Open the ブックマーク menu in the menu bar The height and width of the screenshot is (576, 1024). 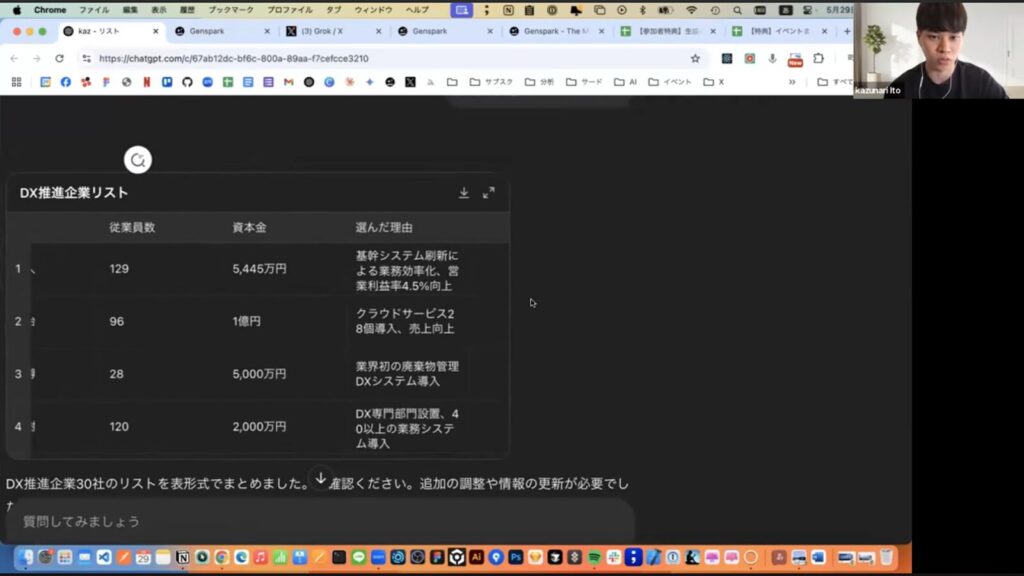230,9
